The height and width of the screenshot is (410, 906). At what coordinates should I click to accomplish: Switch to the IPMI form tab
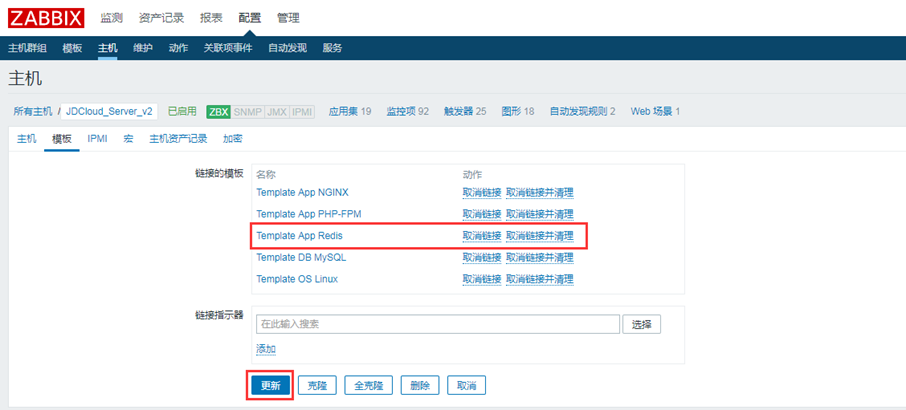(98, 139)
